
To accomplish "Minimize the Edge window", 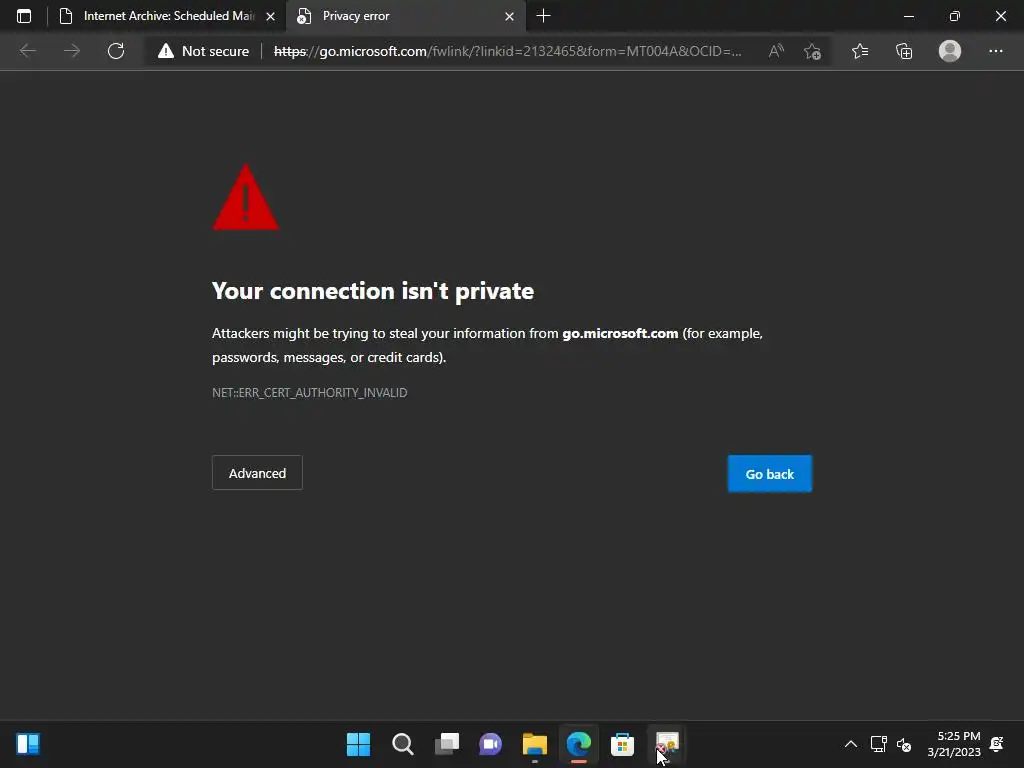I will 908,16.
